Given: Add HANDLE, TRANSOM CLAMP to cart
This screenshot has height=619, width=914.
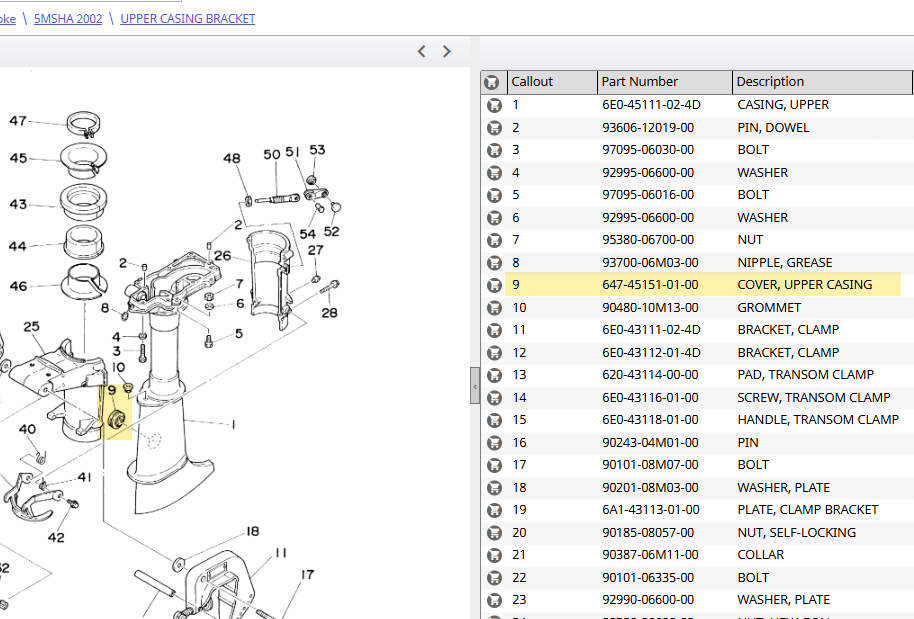Looking at the screenshot, I should 494,420.
